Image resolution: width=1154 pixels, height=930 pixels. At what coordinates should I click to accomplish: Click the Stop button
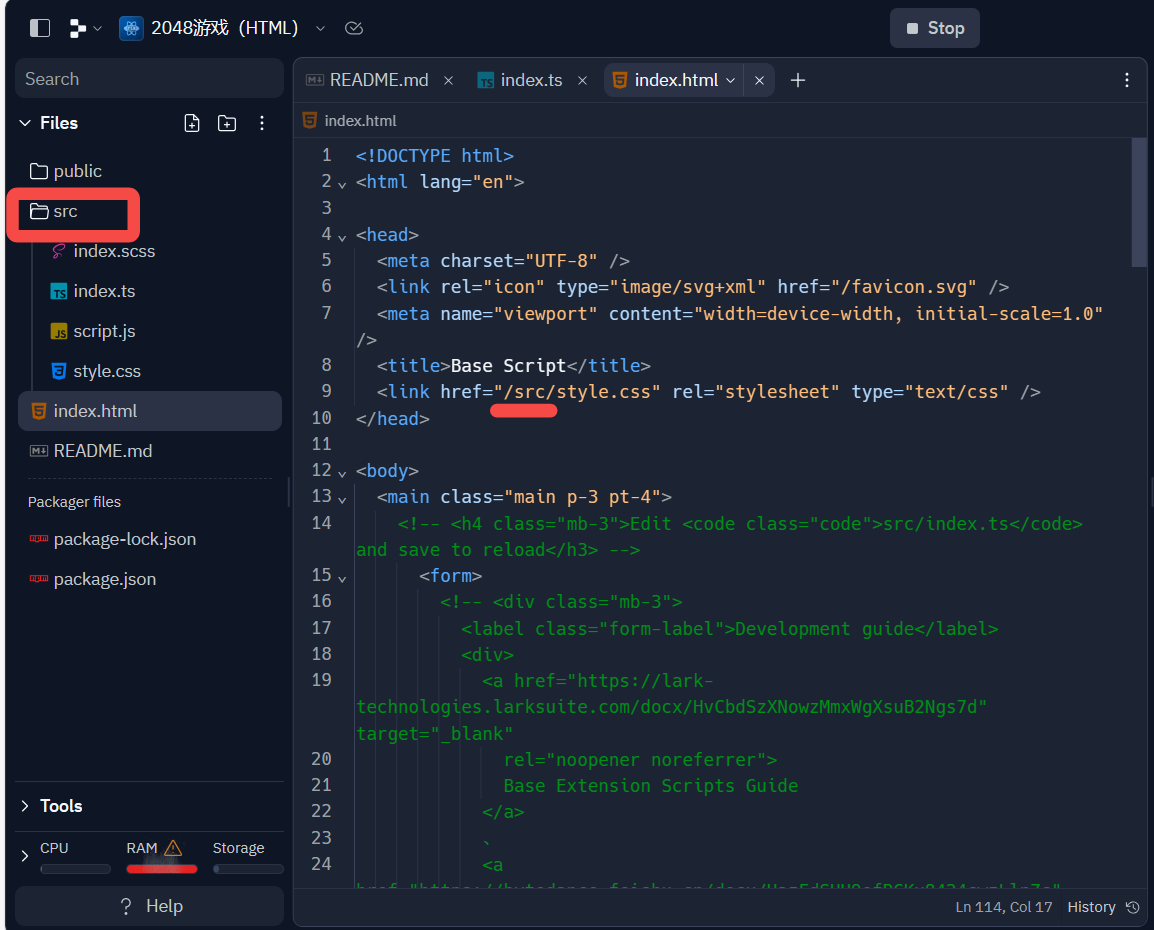click(935, 28)
